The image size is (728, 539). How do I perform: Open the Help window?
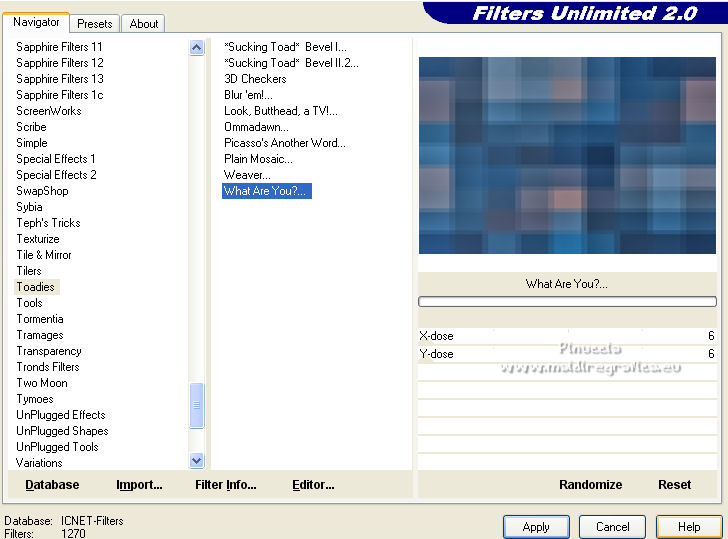(x=689, y=527)
